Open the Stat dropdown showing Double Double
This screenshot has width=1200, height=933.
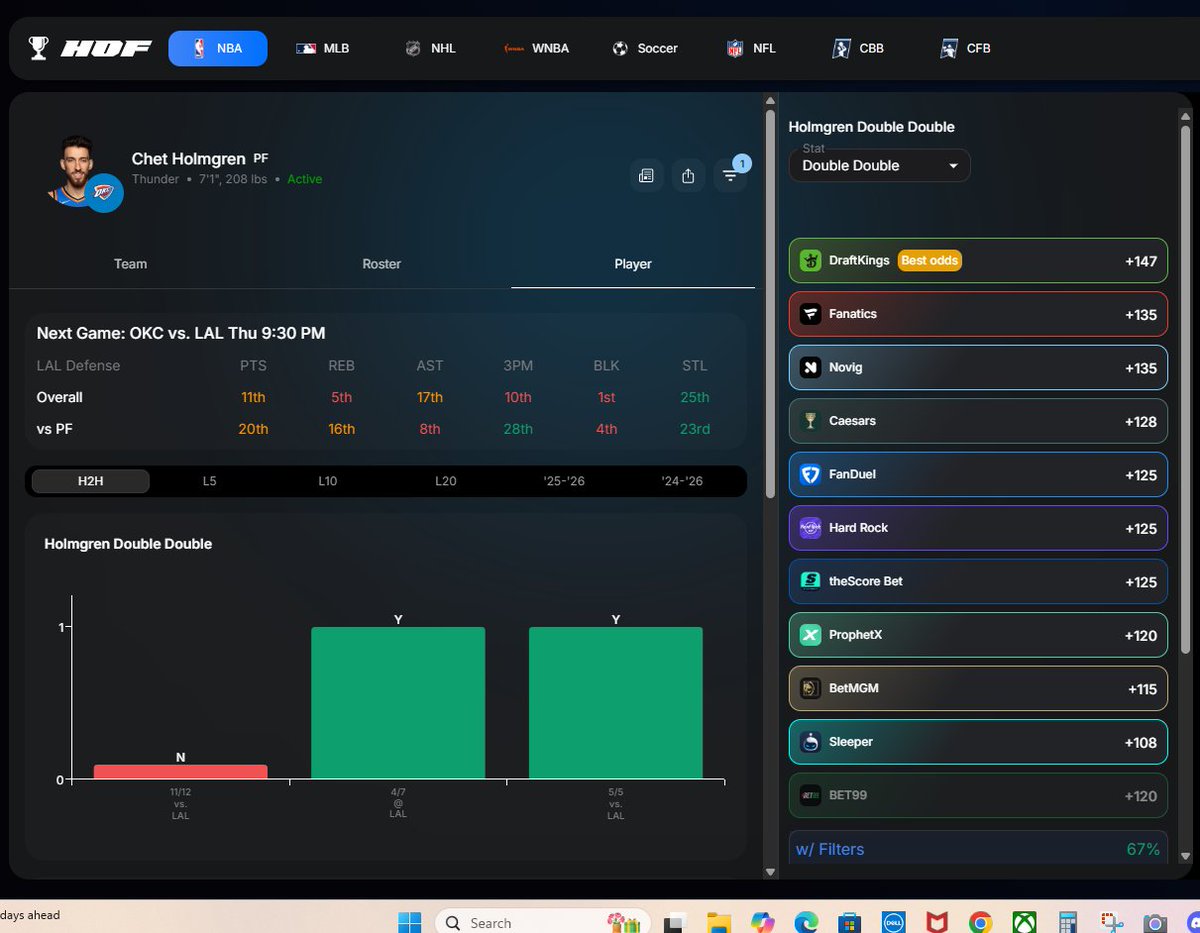[x=880, y=165]
